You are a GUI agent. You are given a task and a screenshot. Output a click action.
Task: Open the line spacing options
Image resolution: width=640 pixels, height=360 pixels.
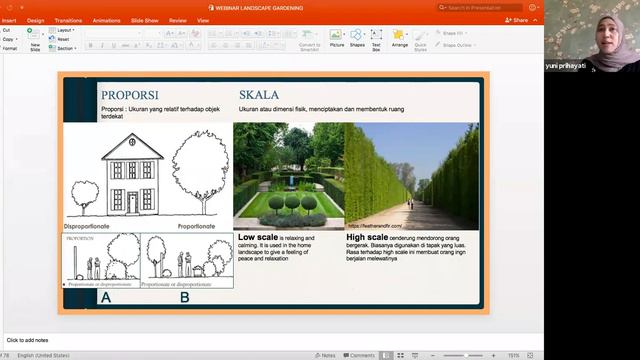coord(274,33)
